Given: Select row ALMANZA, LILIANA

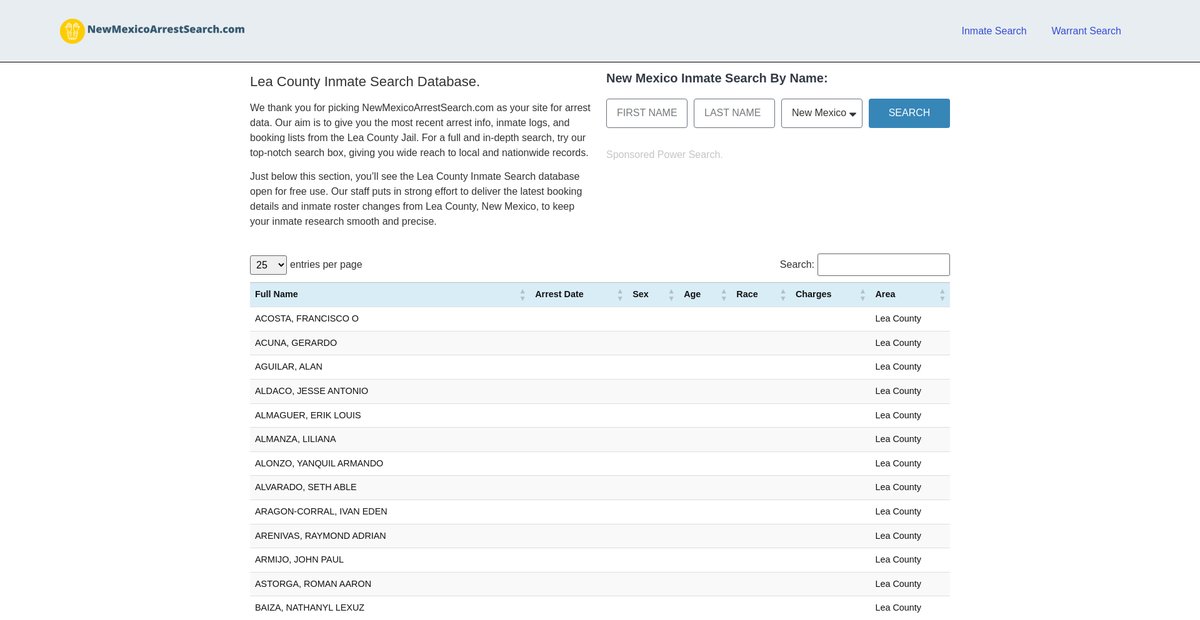Looking at the screenshot, I should point(600,439).
